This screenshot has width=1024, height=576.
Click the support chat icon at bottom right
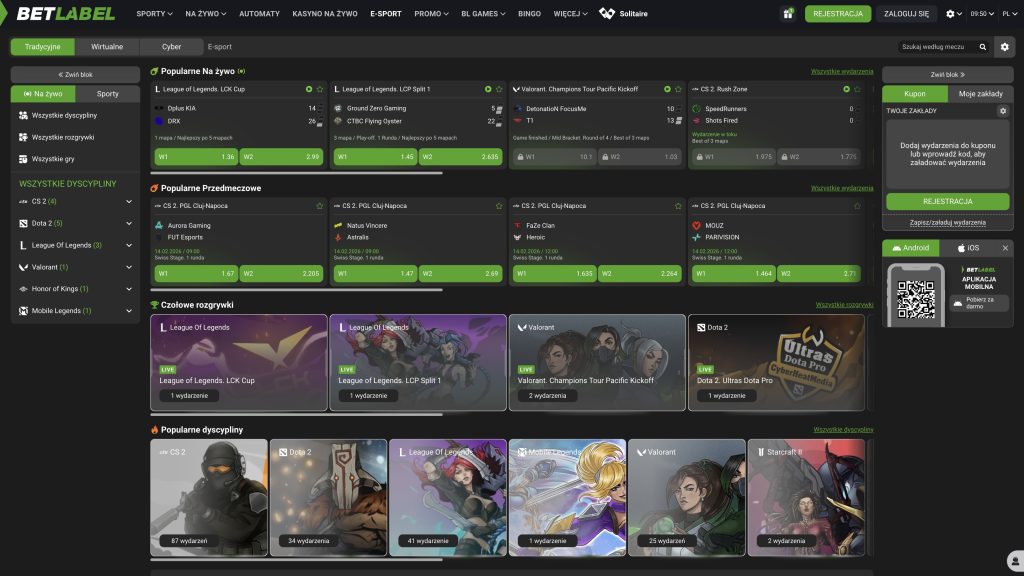pyautogui.click(x=1015, y=560)
